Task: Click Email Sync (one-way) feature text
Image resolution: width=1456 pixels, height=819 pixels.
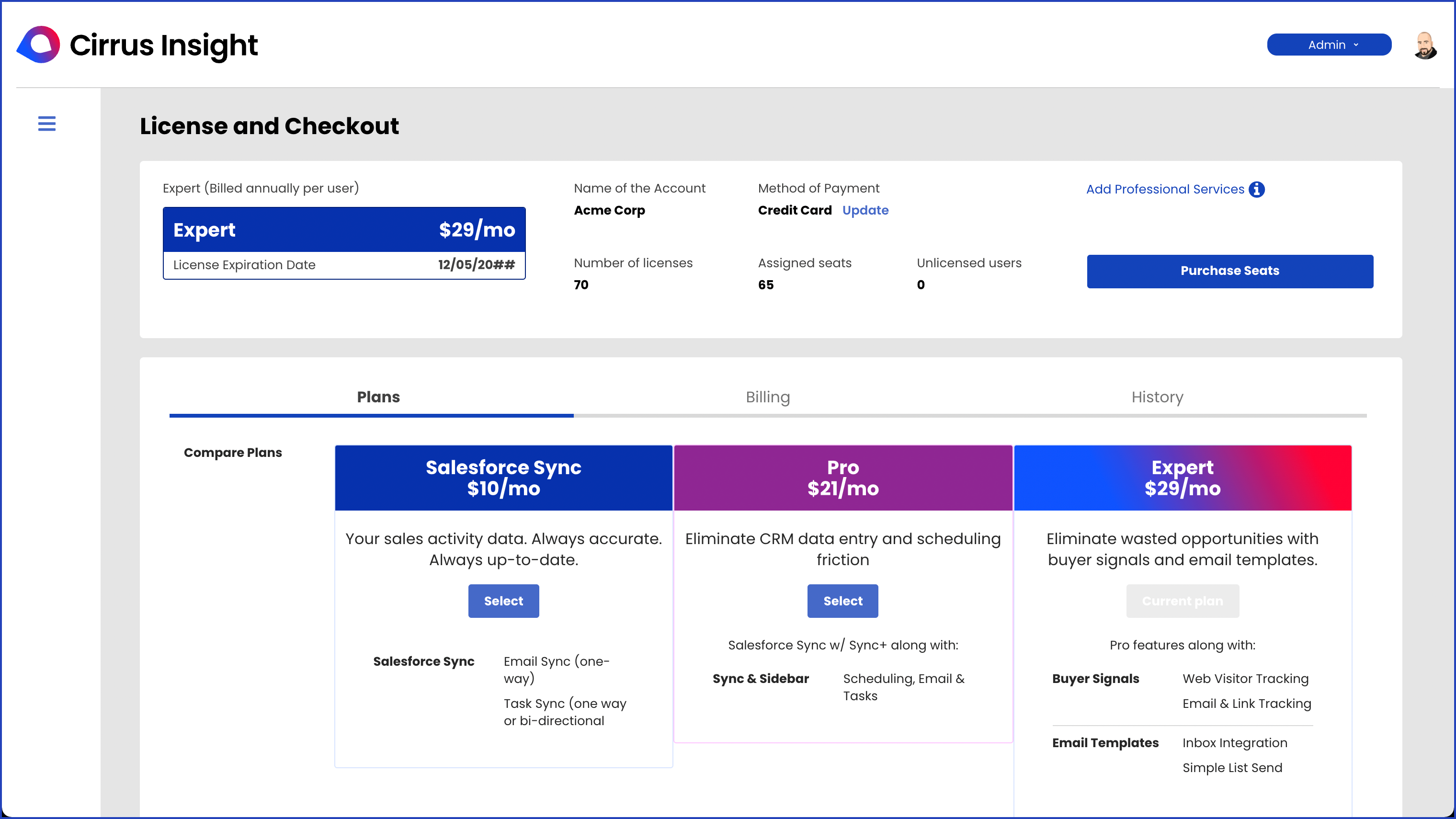Action: click(x=556, y=670)
